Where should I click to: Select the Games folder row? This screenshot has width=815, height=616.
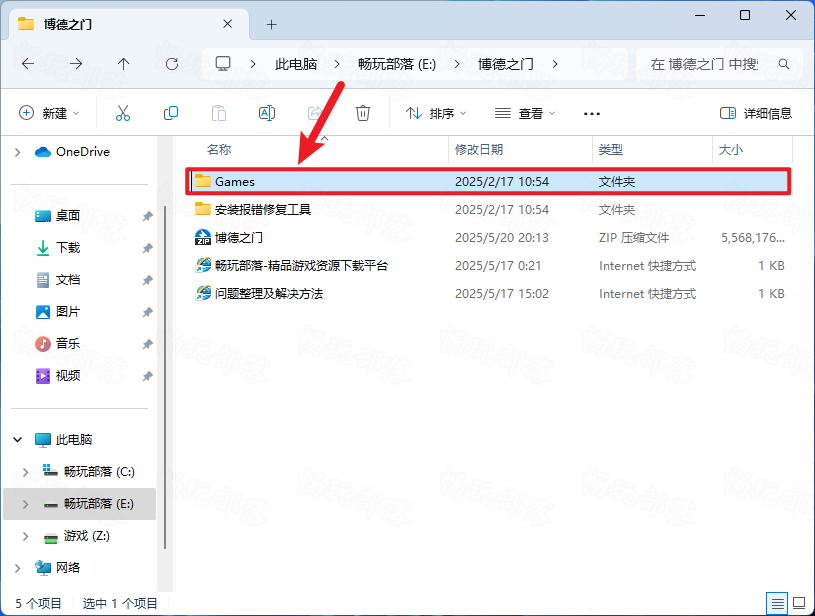coord(489,181)
